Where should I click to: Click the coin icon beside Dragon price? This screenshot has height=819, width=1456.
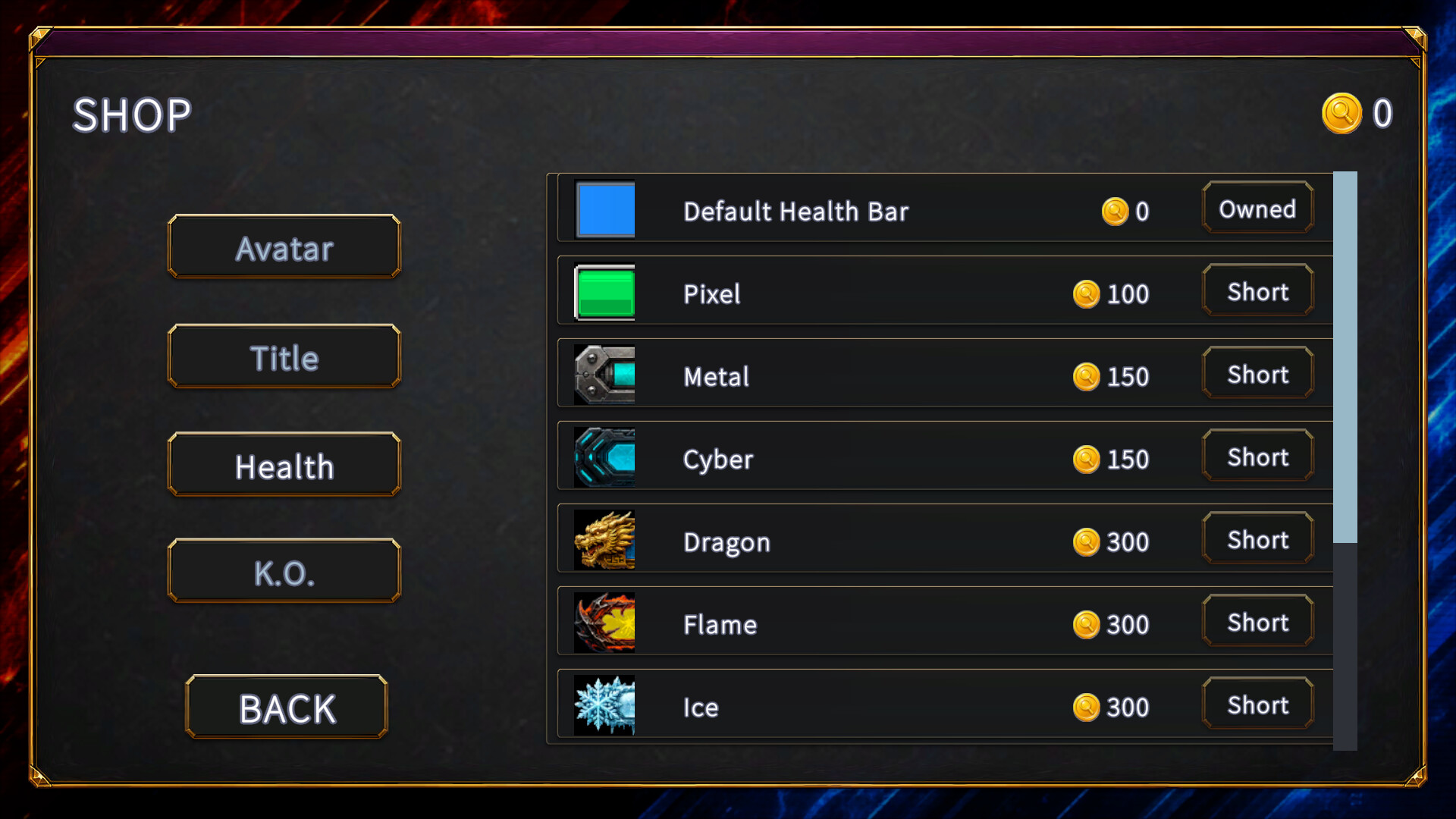pos(1086,542)
